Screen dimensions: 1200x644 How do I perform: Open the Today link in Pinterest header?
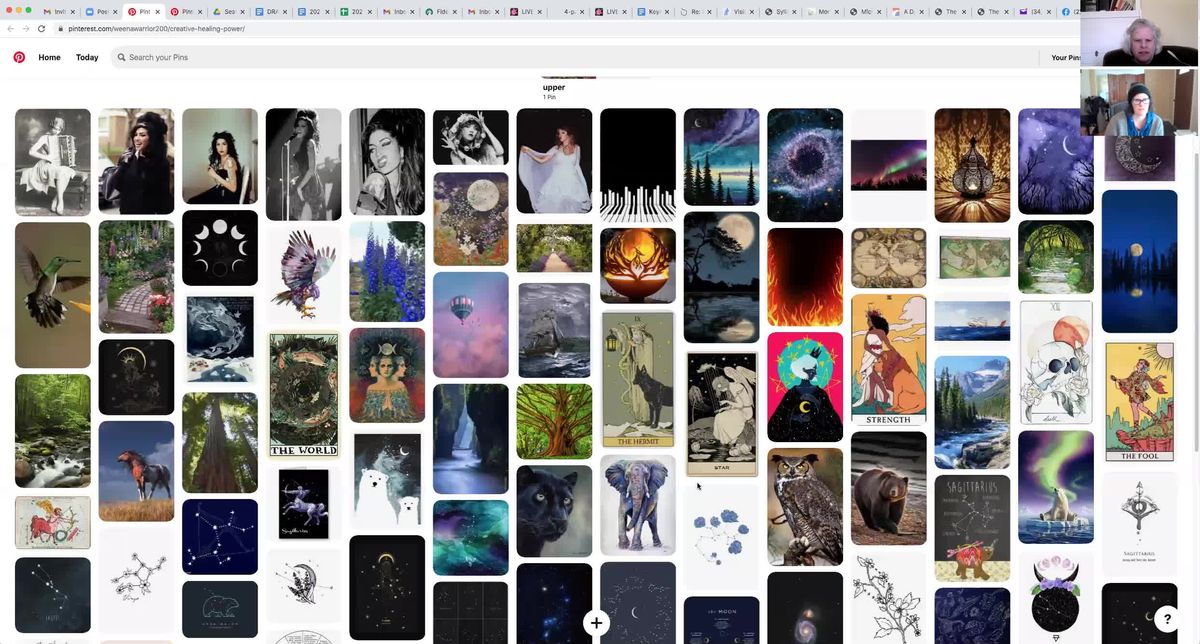tap(87, 57)
